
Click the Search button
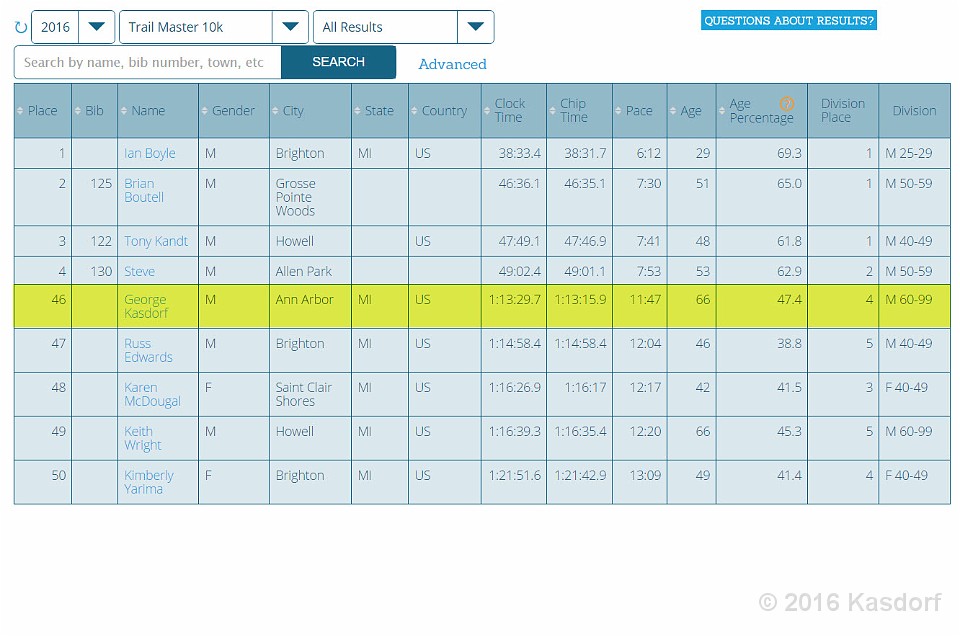[338, 62]
